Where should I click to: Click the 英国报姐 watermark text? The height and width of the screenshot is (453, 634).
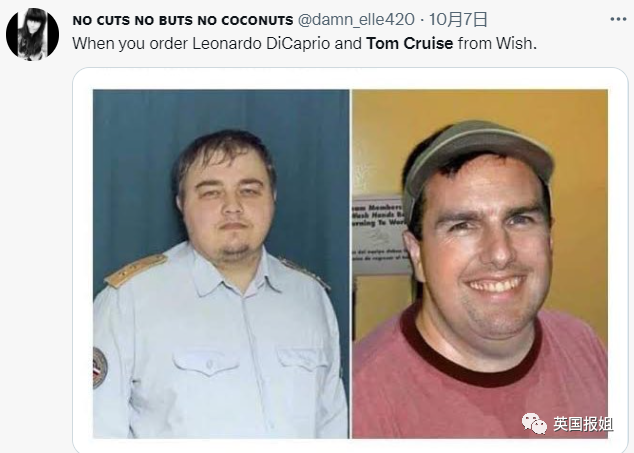pyautogui.click(x=583, y=424)
